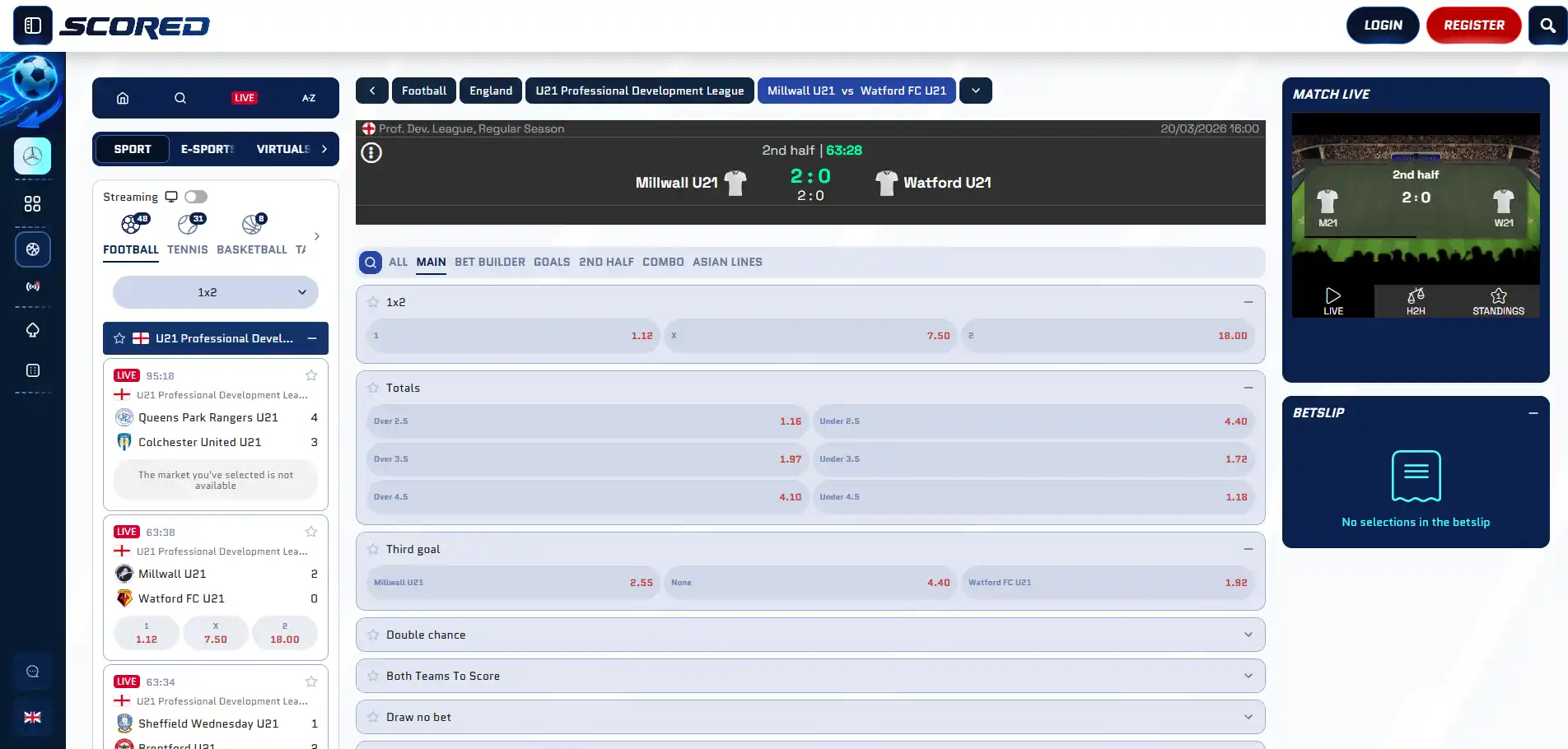Open the H2H stats in match widget
This screenshot has width=1568, height=749.
click(1416, 301)
